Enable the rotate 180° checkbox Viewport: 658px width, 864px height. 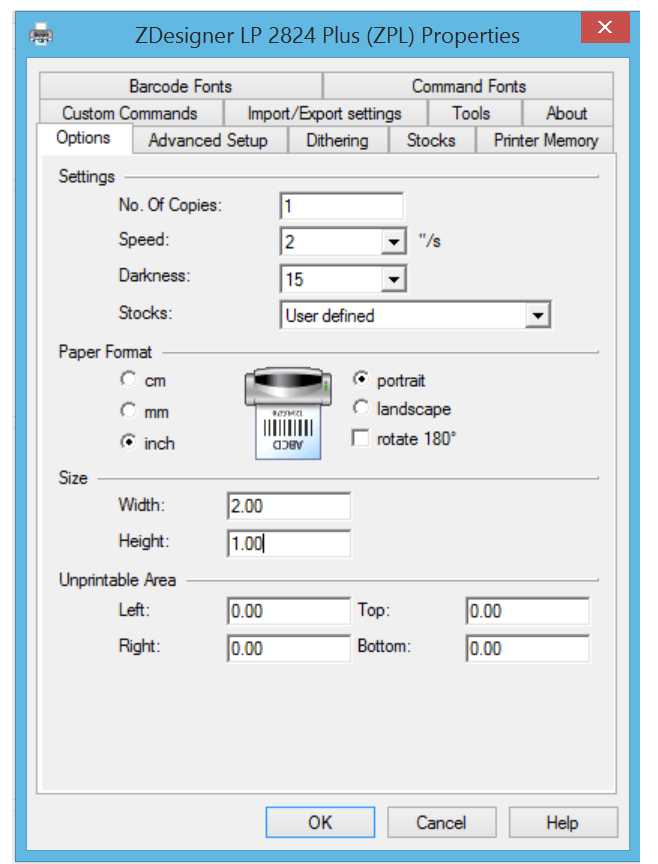(x=361, y=439)
